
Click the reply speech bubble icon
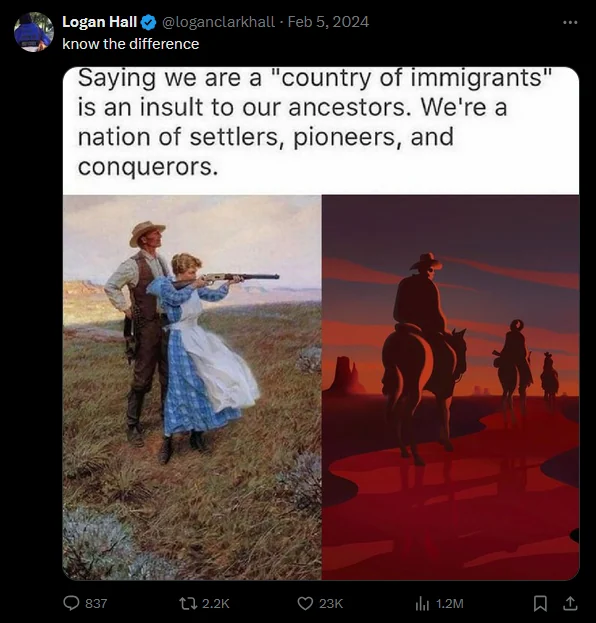coord(71,604)
